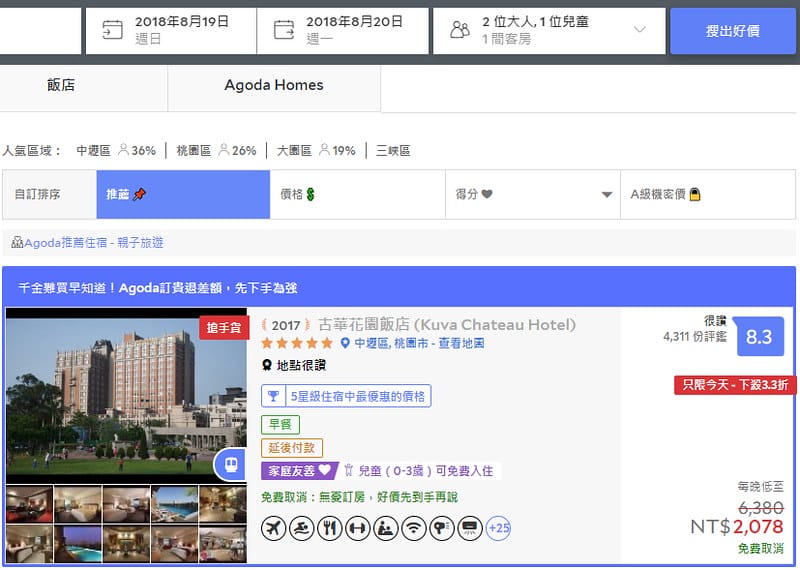Click the lock icon beside A級機密價
The width and height of the screenshot is (800, 570).
694,194
